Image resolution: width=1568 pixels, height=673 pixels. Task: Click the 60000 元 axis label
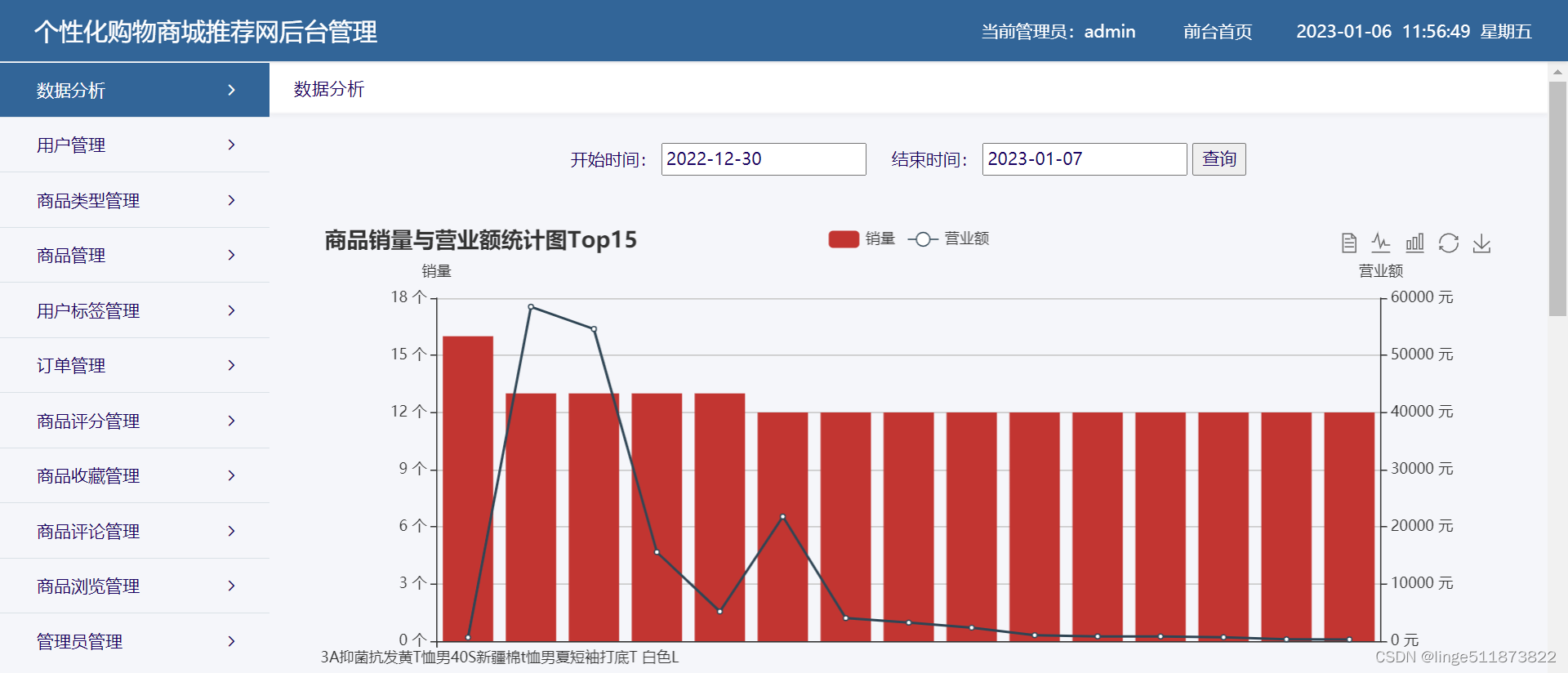[x=1422, y=297]
